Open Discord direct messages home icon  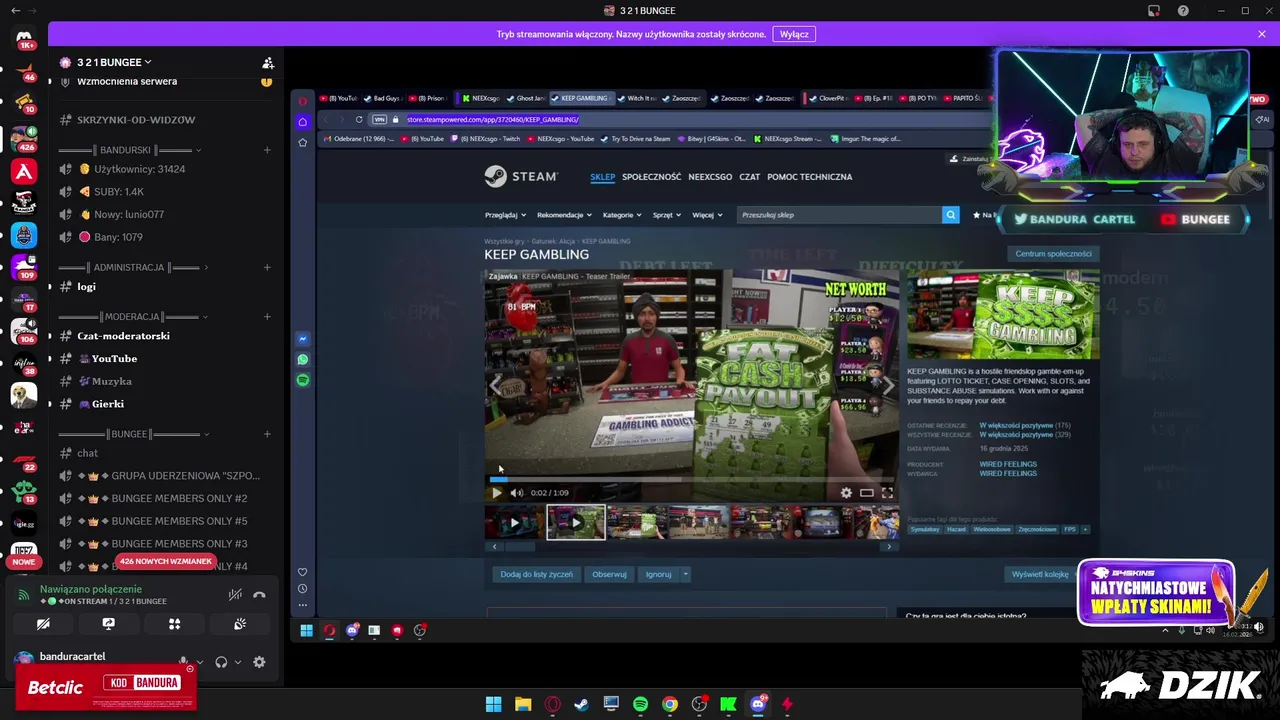24,38
